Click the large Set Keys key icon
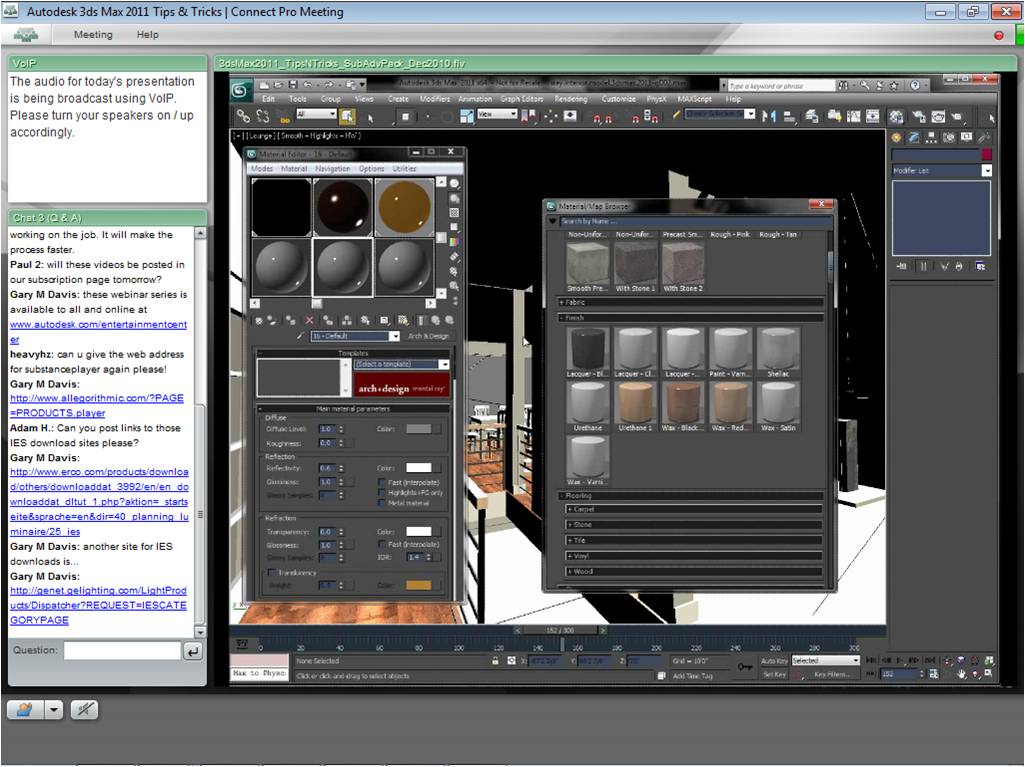Screen dimensions: 1025x767 click(745, 667)
